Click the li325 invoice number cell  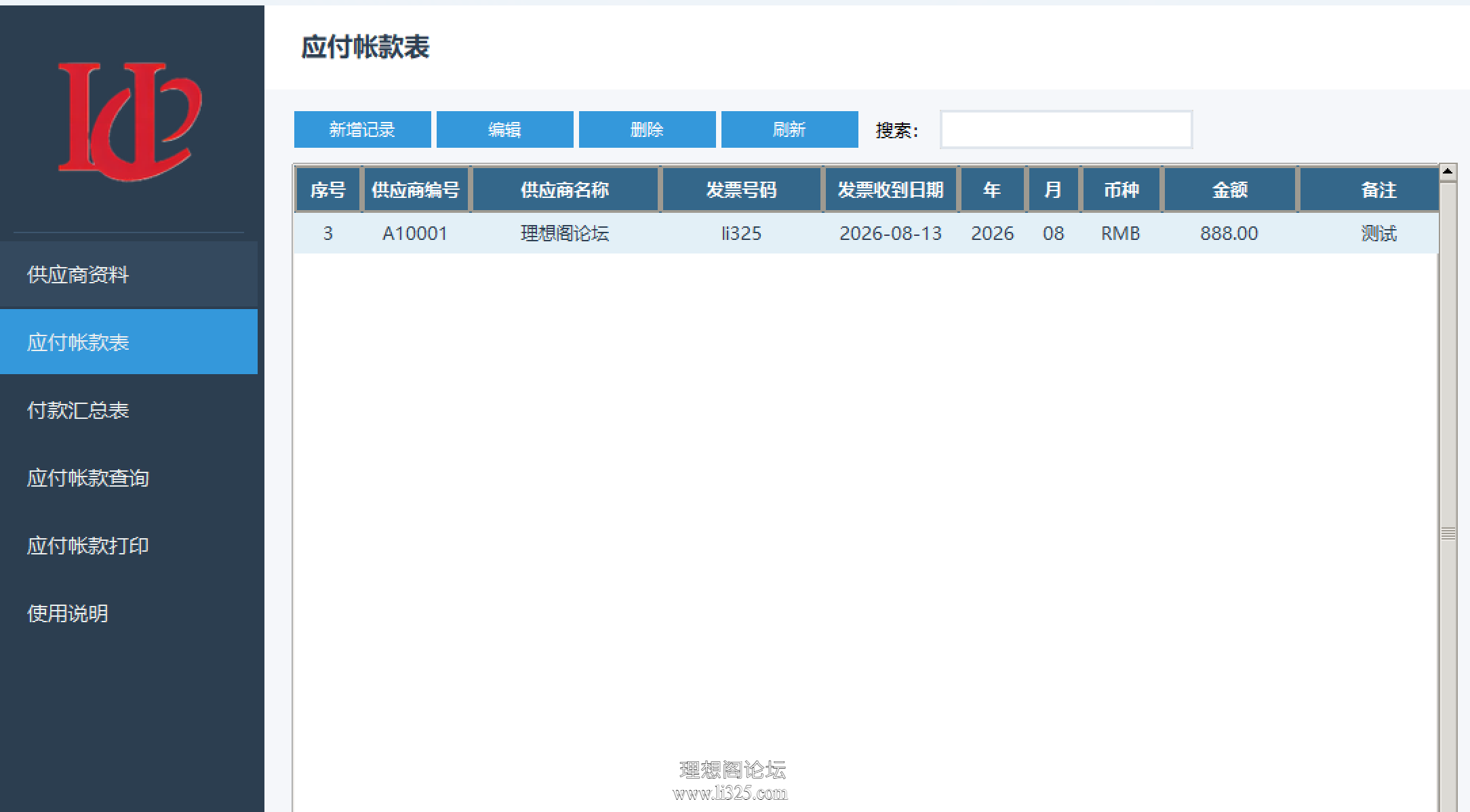pyautogui.click(x=741, y=233)
